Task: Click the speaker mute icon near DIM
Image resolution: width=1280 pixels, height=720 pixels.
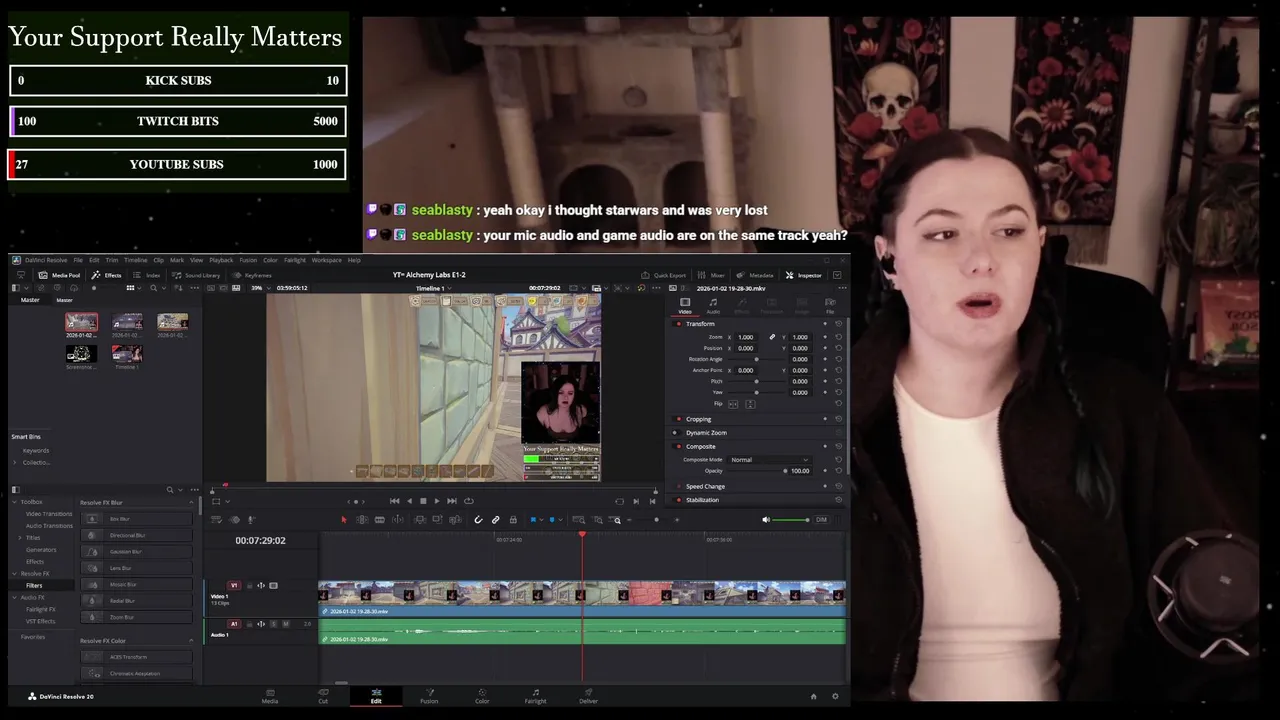Action: coord(766,520)
